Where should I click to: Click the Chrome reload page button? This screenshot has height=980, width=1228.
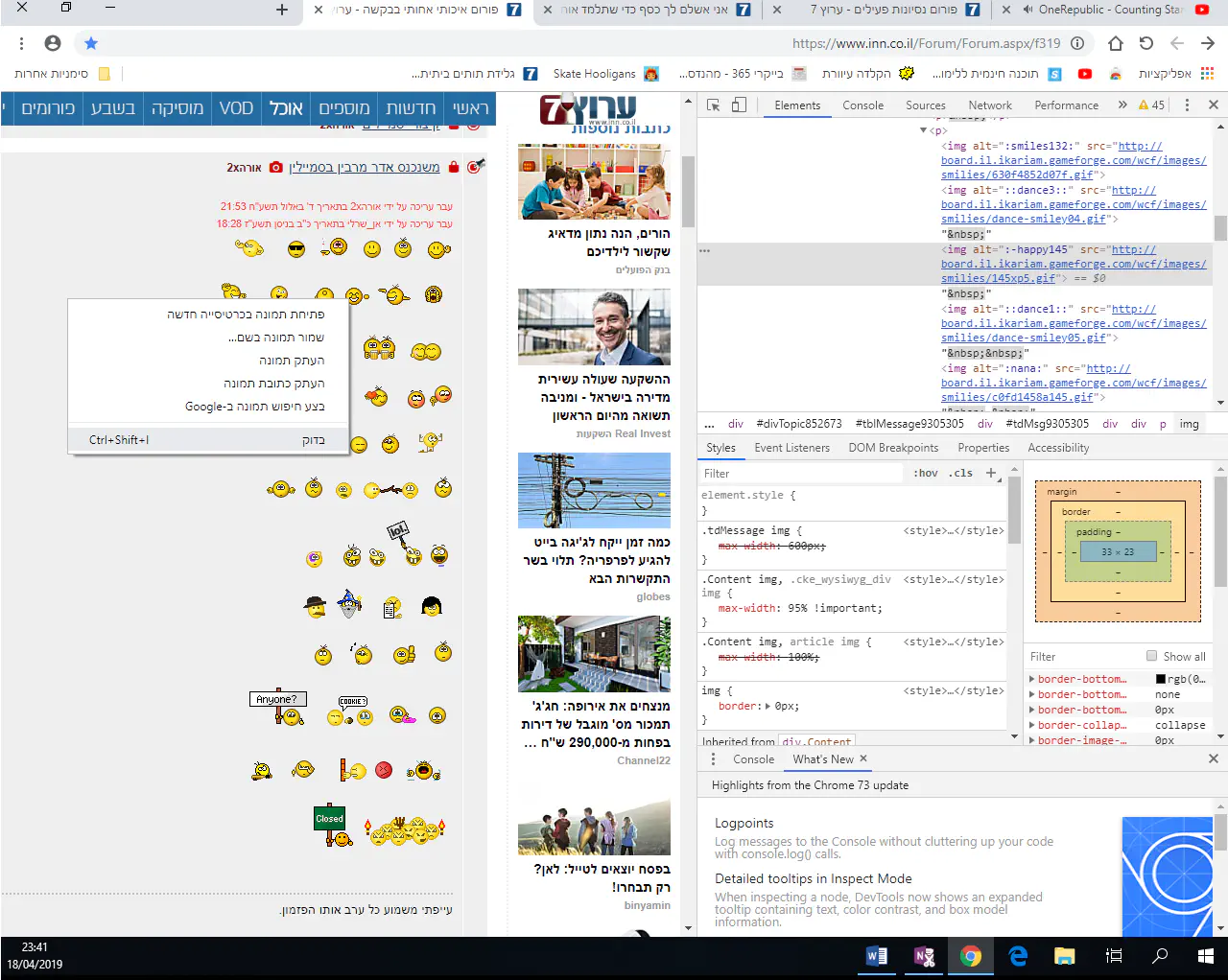pyautogui.click(x=1145, y=43)
